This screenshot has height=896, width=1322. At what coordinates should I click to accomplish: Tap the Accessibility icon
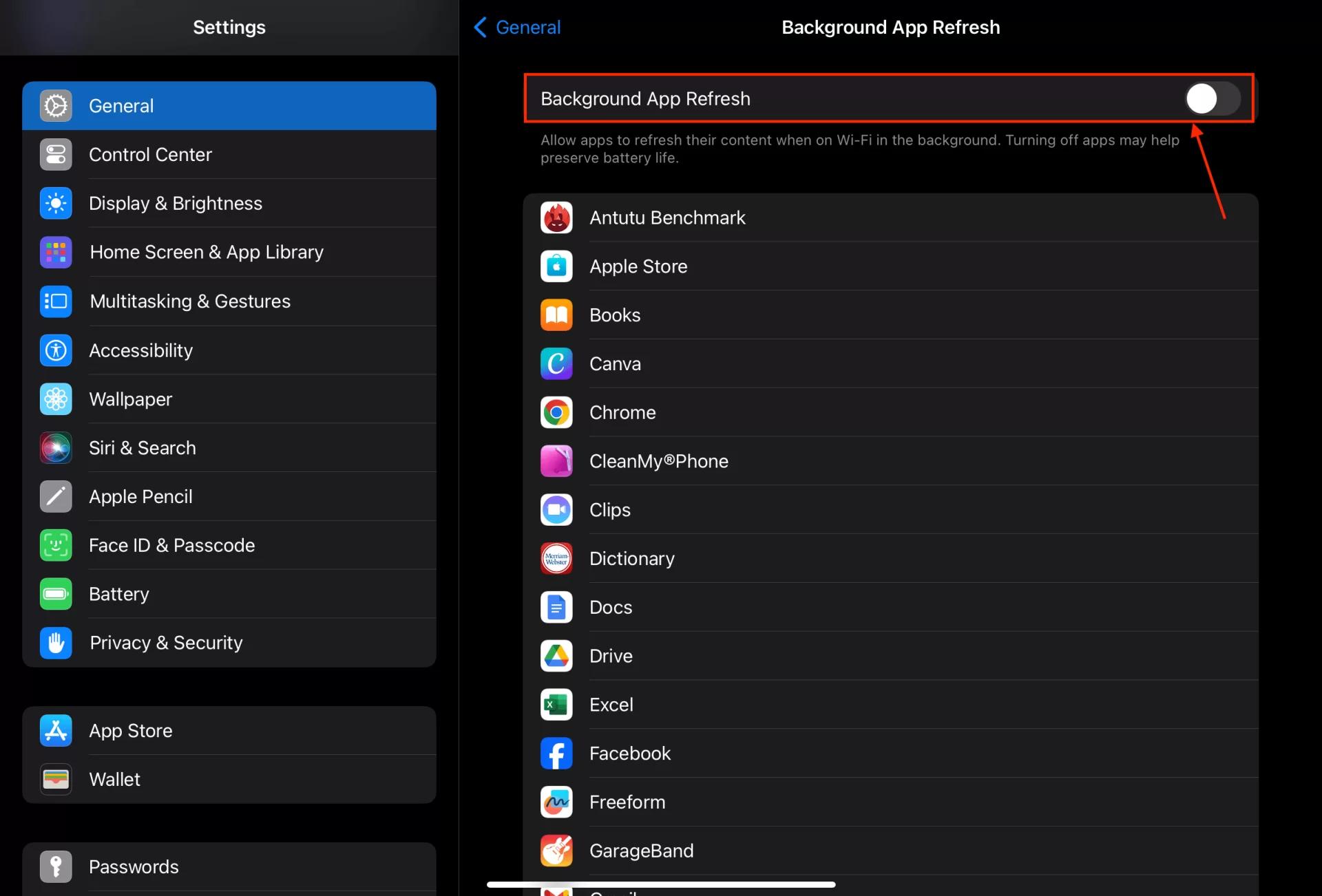pyautogui.click(x=56, y=350)
